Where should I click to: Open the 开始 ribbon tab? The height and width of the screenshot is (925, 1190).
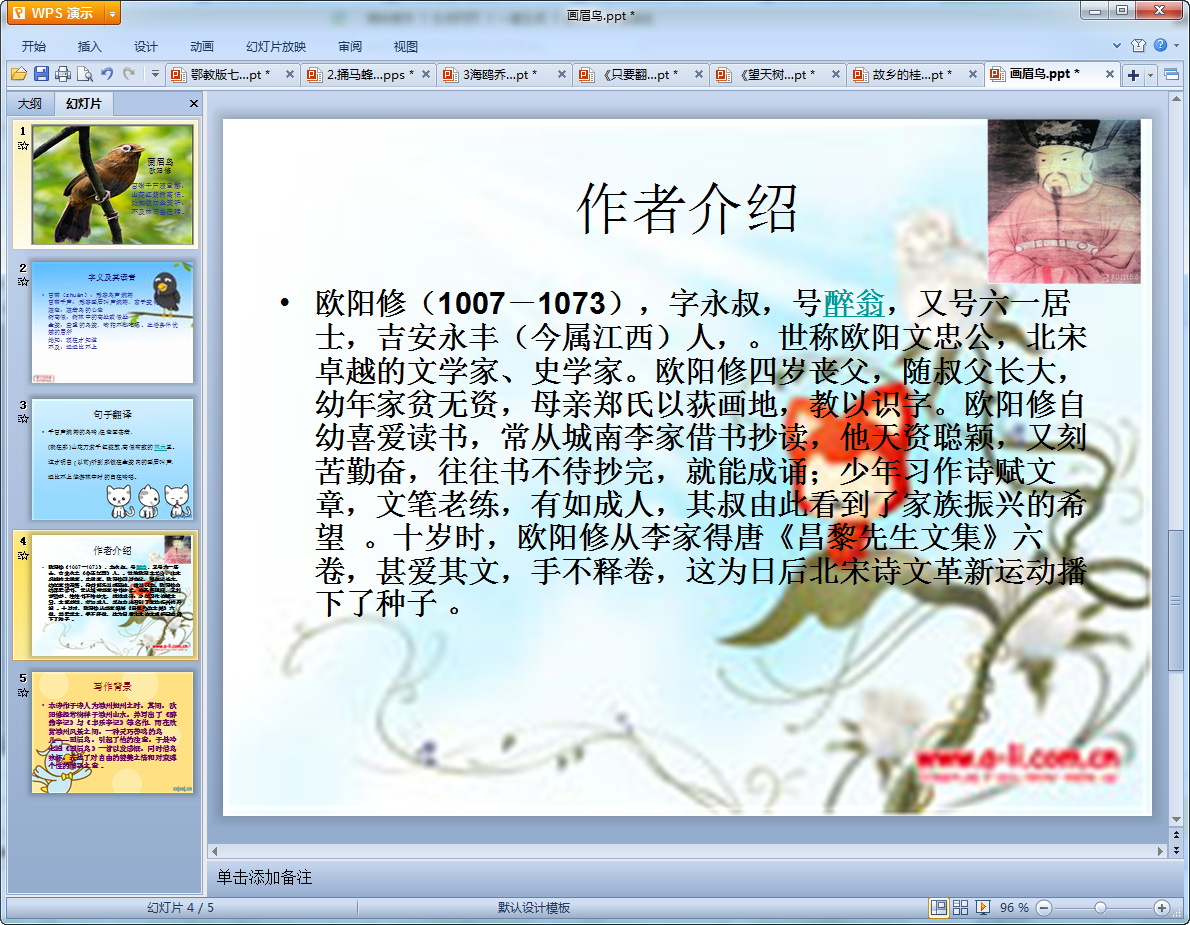point(33,46)
